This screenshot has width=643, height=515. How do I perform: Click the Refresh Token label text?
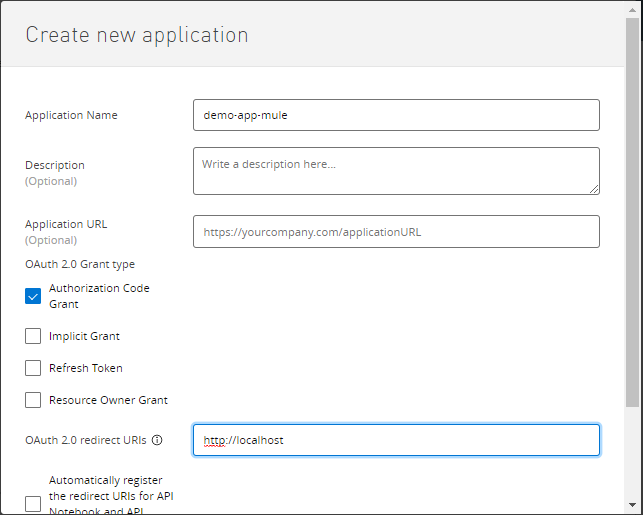coord(86,368)
